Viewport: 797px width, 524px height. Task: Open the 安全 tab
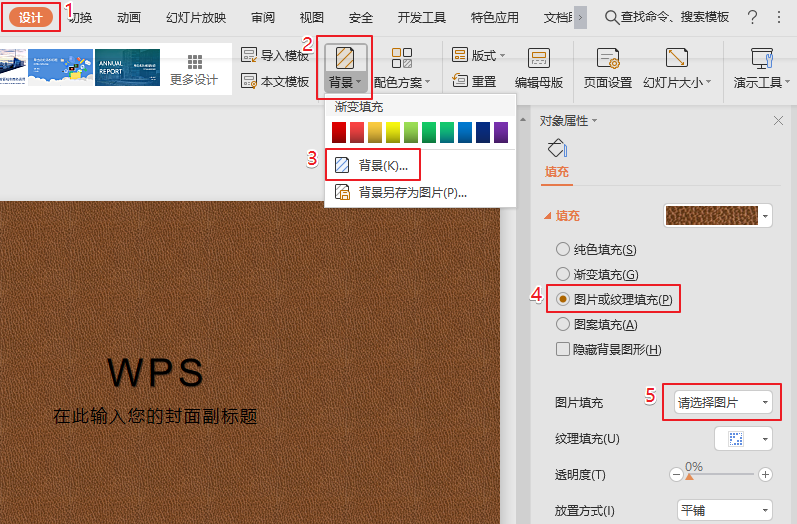[x=361, y=18]
